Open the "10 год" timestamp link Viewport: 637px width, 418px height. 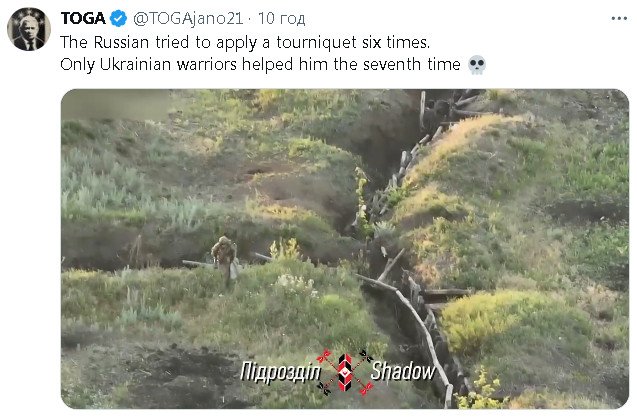tap(282, 18)
